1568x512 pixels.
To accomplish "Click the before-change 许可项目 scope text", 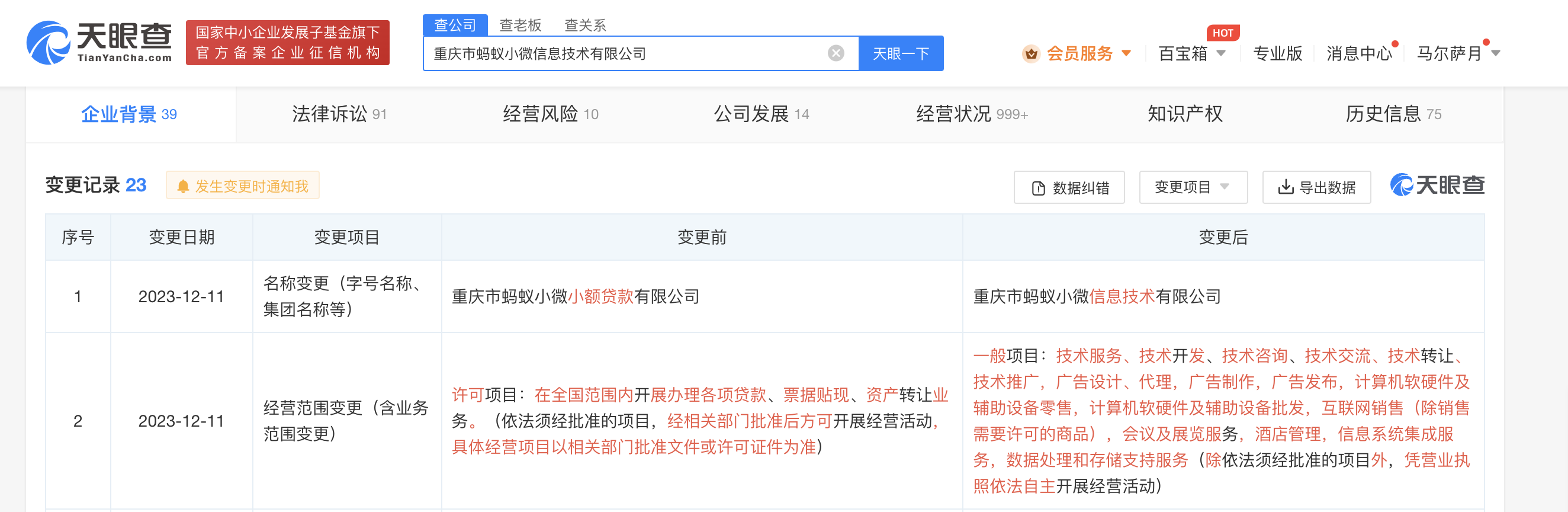I will (700, 421).
